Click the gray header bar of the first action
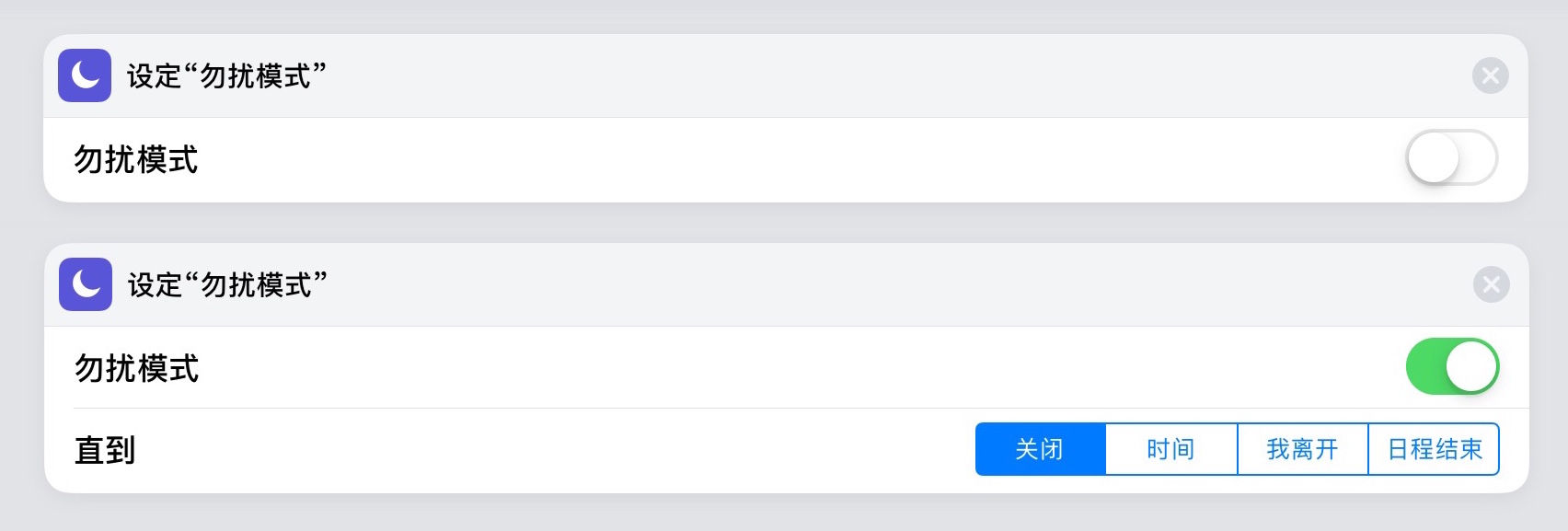Viewport: 1568px width, 531px height. coord(828,76)
